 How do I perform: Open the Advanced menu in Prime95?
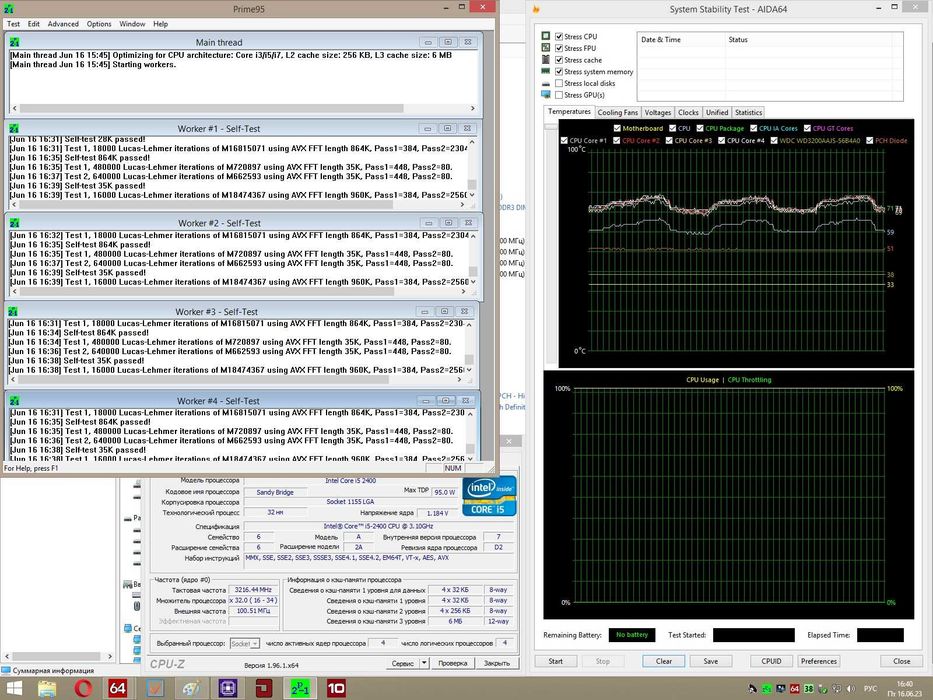tap(63, 24)
